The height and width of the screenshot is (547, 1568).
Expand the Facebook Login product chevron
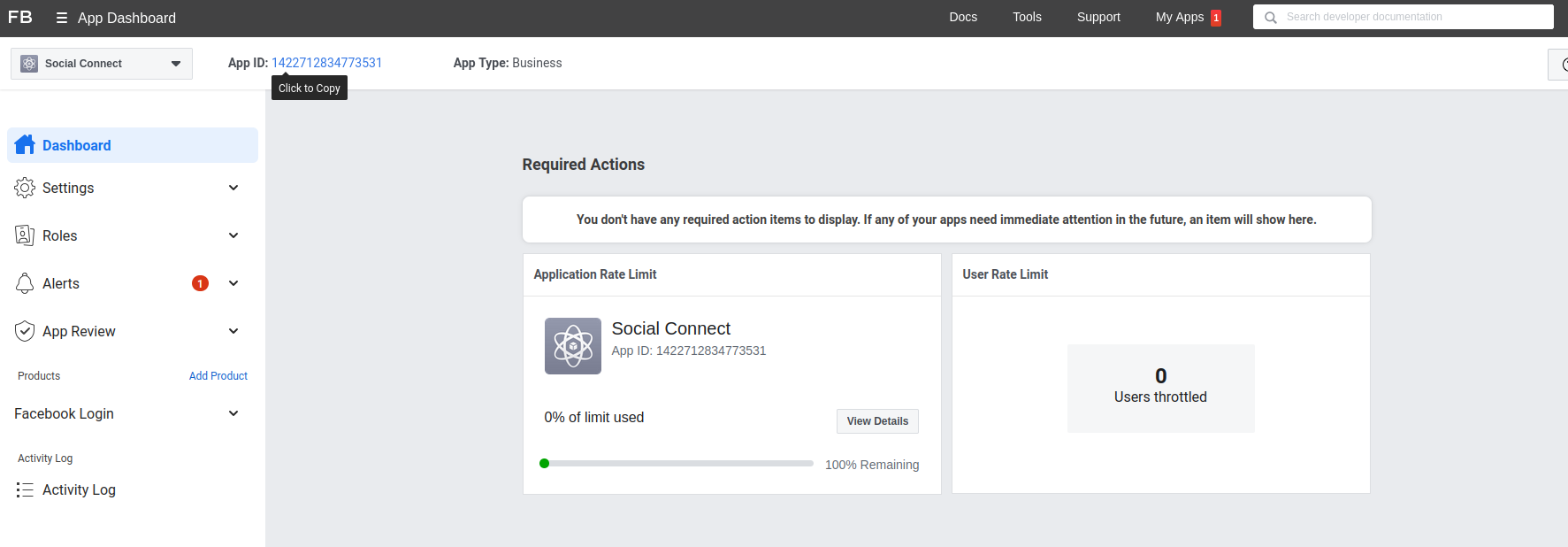(x=233, y=413)
